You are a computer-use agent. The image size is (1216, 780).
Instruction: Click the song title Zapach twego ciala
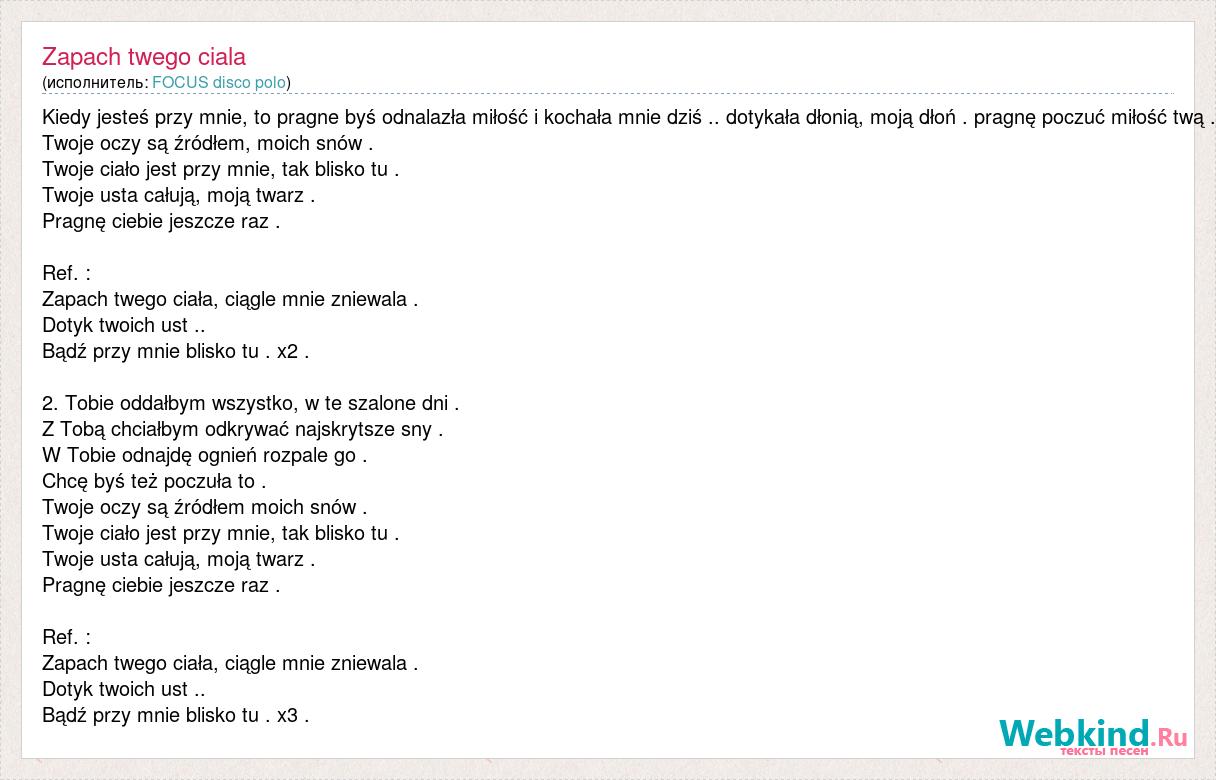[144, 57]
